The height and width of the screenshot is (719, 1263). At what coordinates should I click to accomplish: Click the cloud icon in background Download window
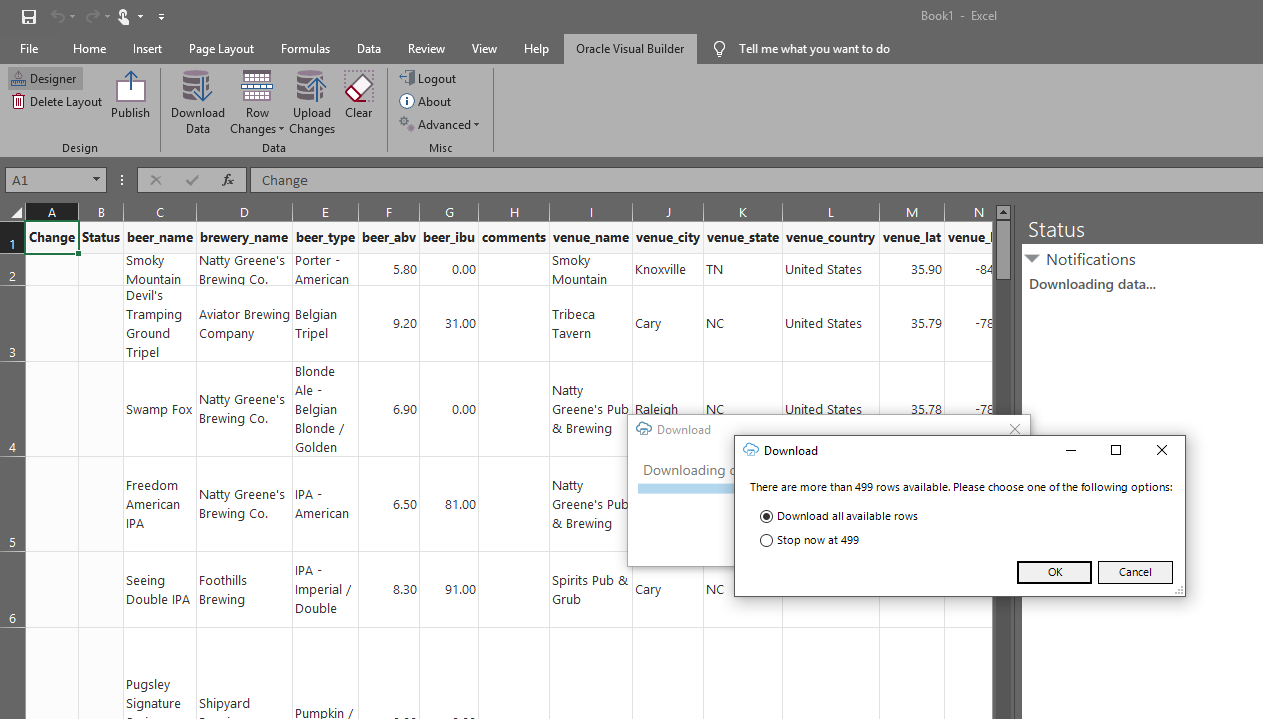point(644,429)
